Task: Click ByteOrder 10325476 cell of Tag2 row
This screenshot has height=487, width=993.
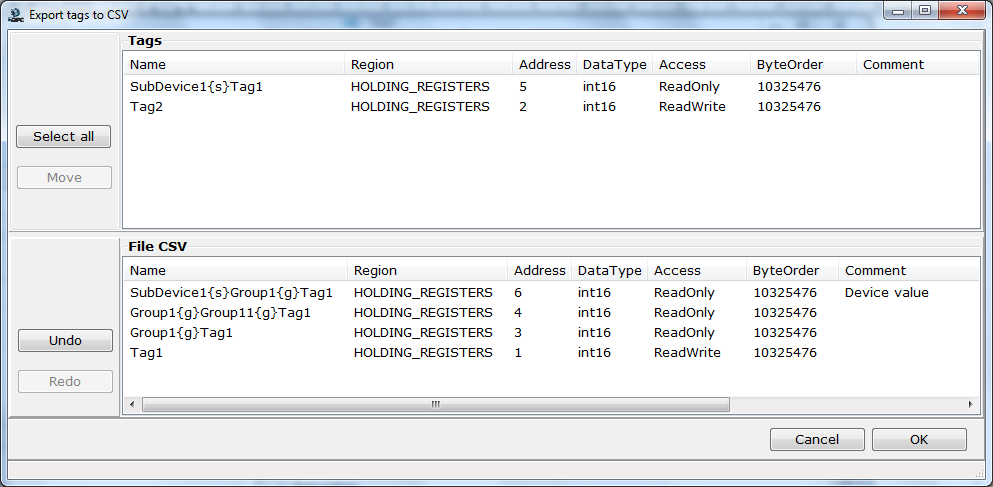Action: (x=789, y=107)
